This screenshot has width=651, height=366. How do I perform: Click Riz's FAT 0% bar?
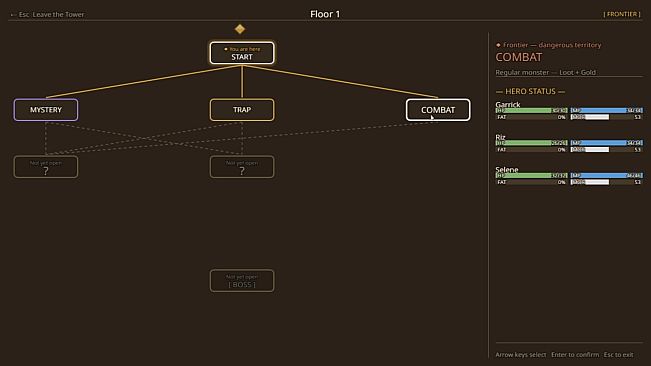pos(531,149)
